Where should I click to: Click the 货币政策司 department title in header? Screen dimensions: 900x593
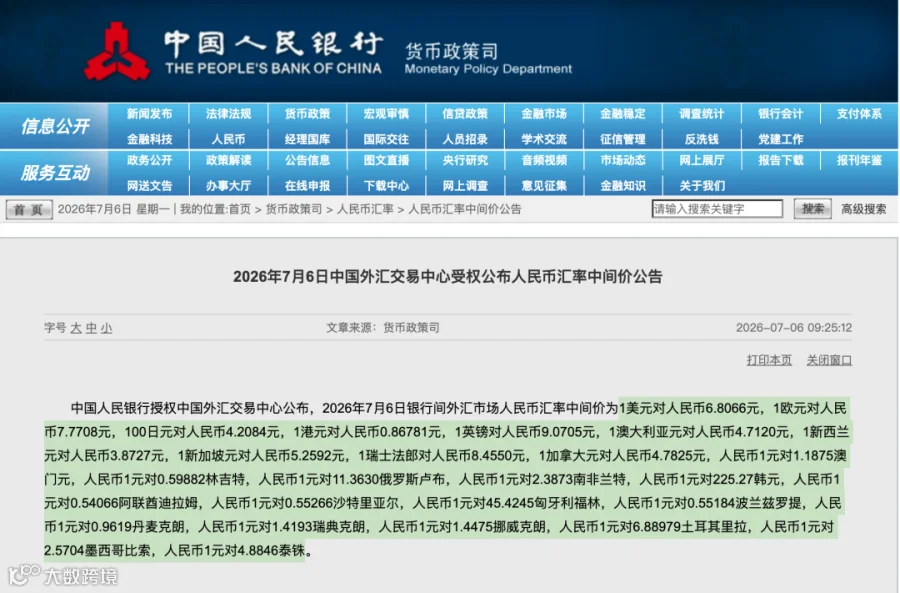click(x=452, y=51)
